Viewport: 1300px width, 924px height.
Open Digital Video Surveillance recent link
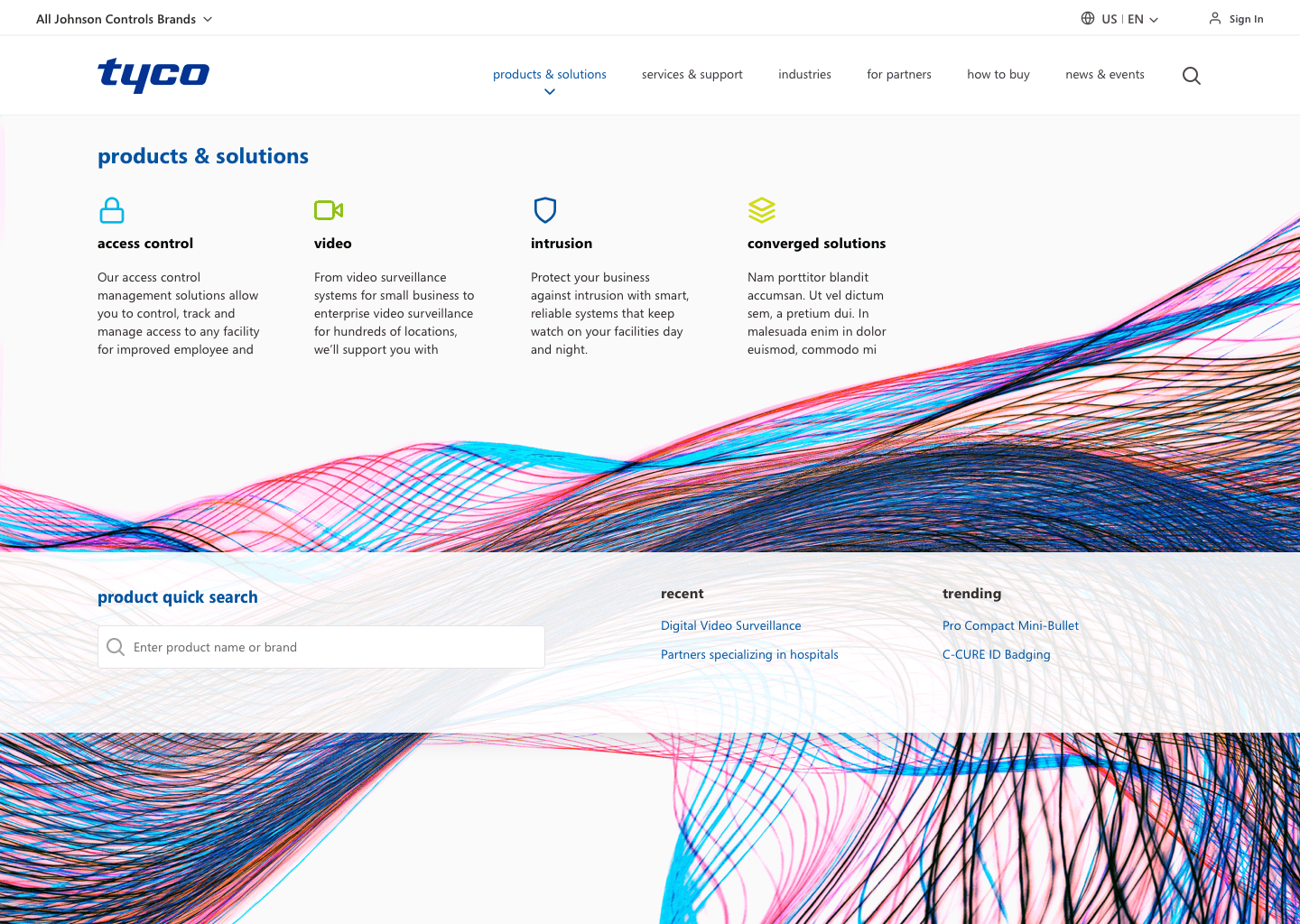tap(731, 625)
